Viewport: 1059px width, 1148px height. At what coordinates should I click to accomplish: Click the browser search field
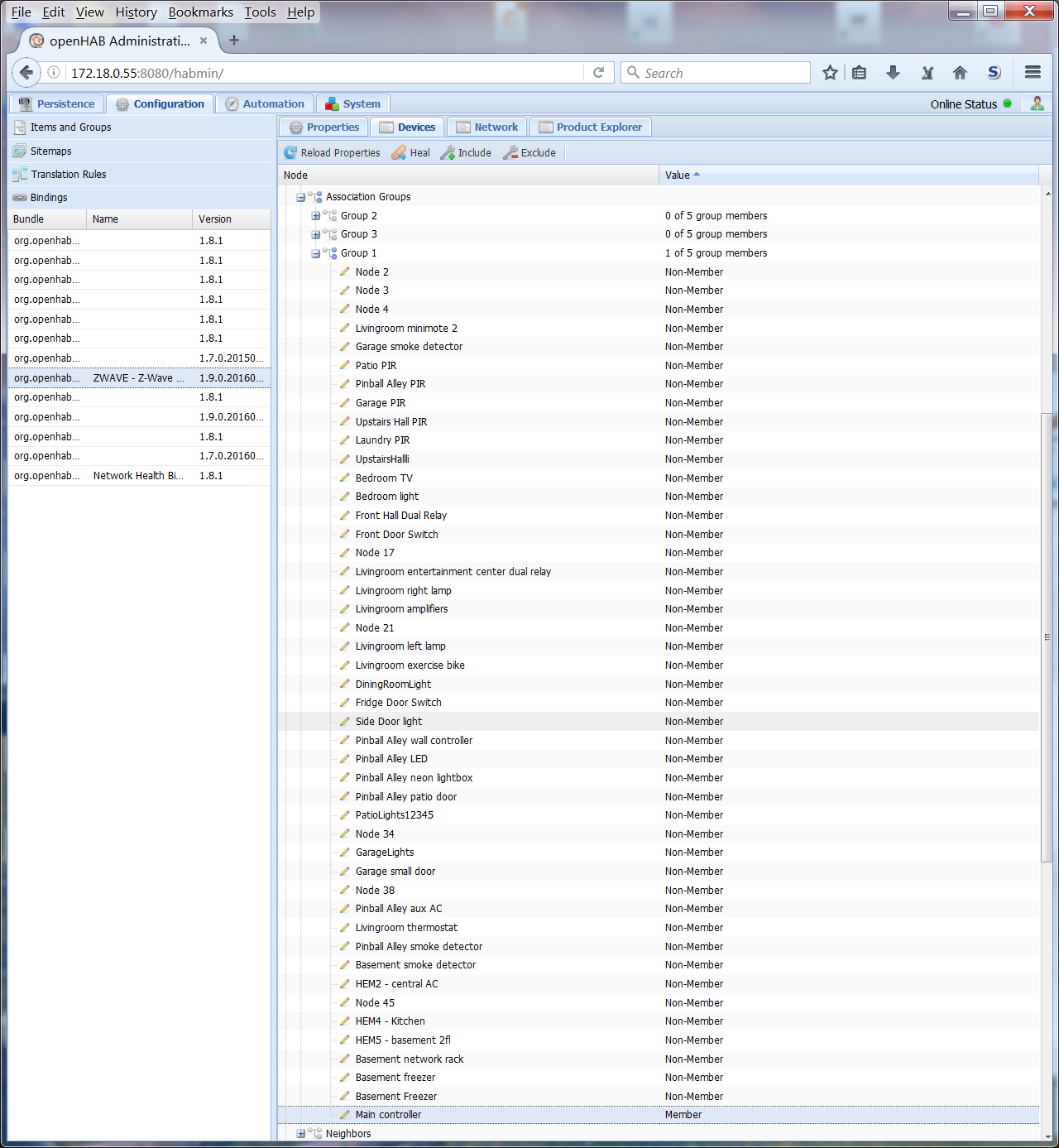pyautogui.click(x=716, y=73)
